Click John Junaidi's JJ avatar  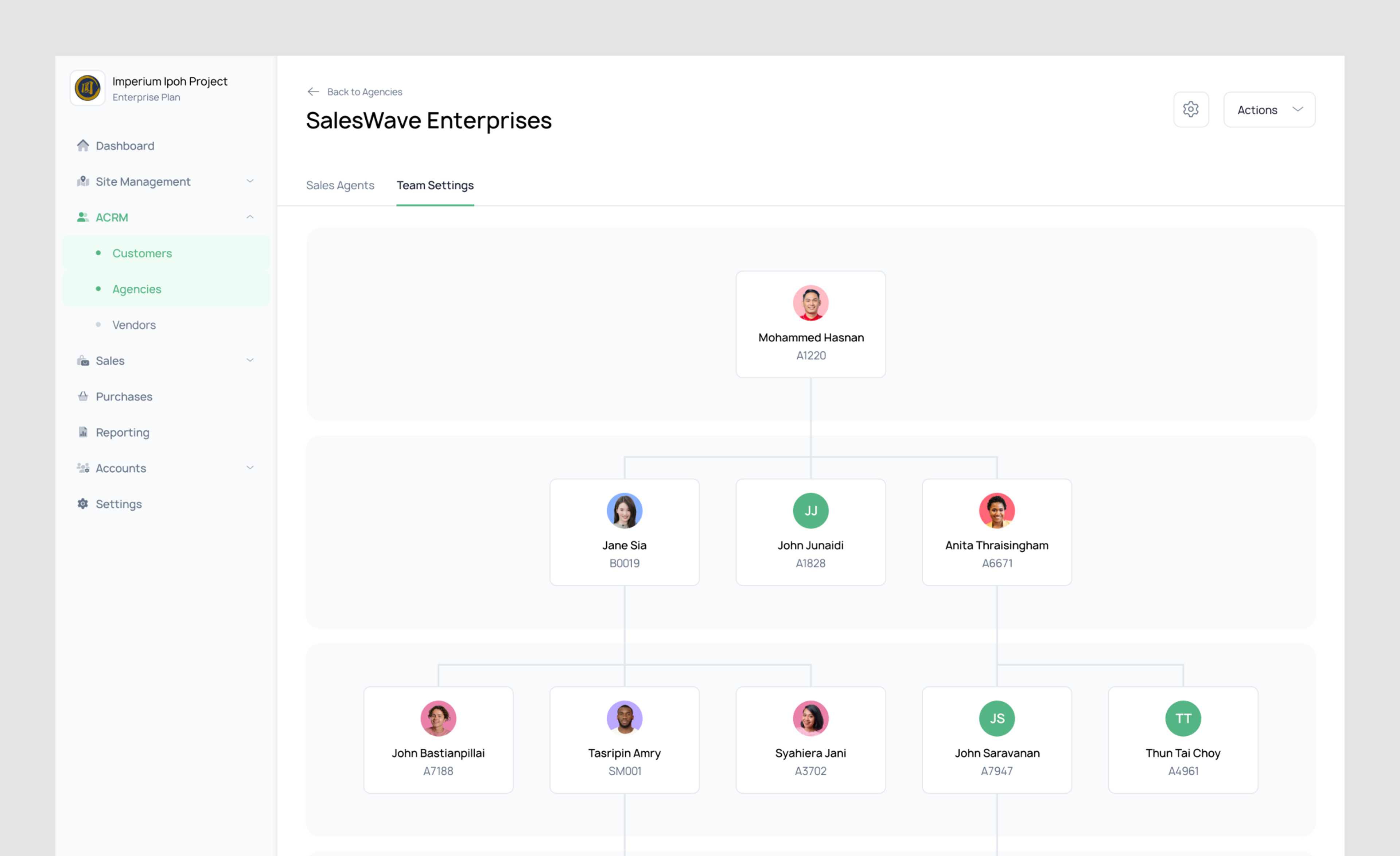[x=810, y=510]
